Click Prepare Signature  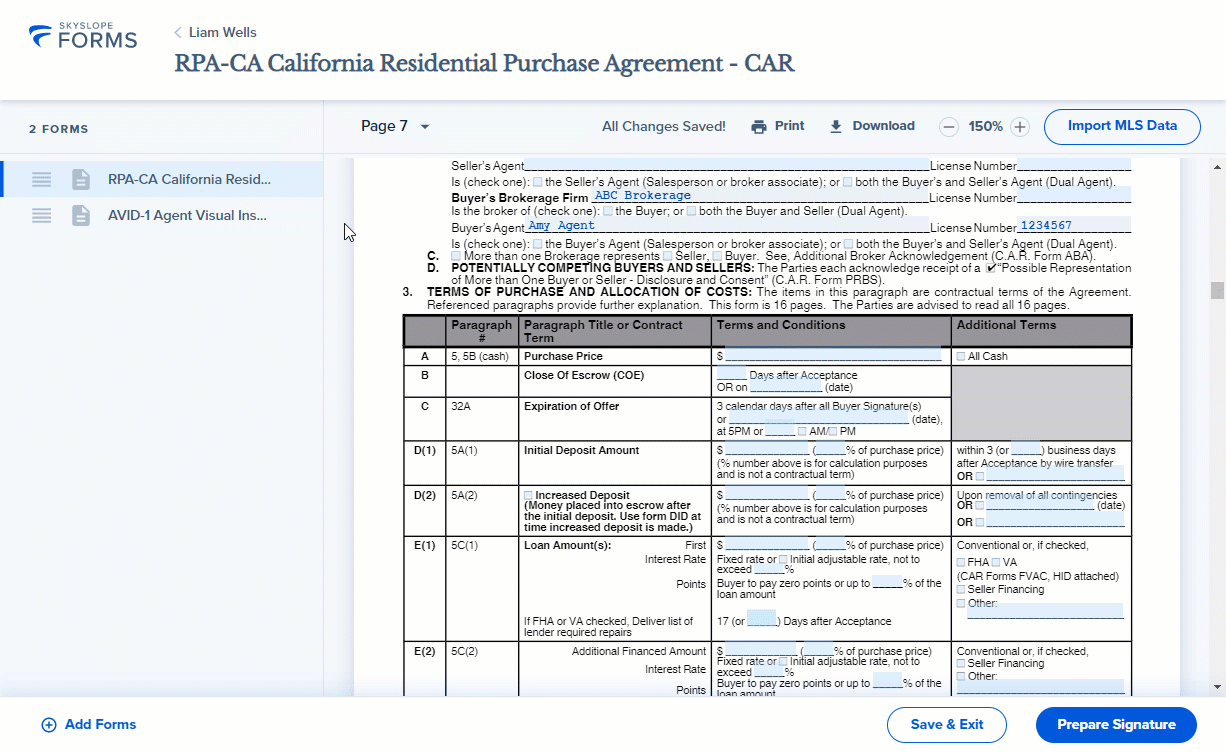[x=1116, y=725]
